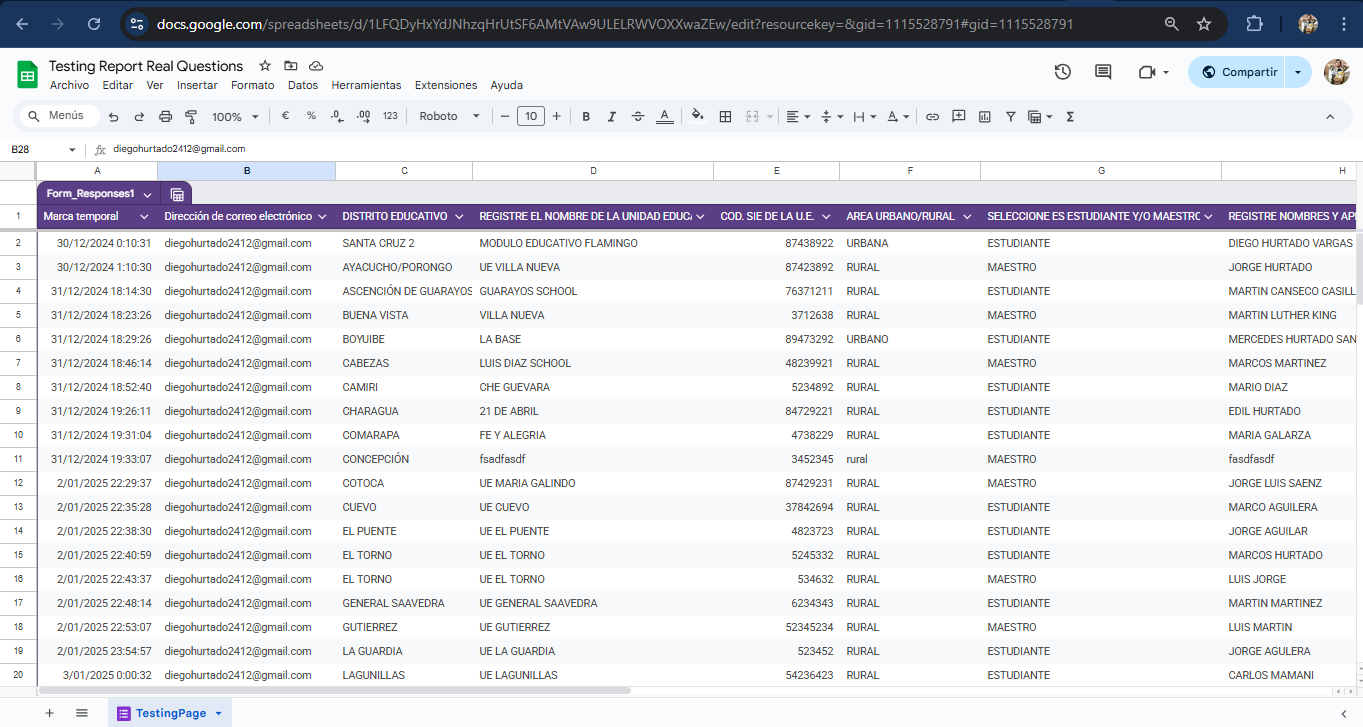Image resolution: width=1363 pixels, height=727 pixels.
Task: Move document using folder icon
Action: pyautogui.click(x=290, y=65)
